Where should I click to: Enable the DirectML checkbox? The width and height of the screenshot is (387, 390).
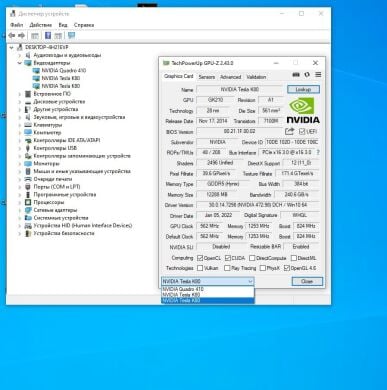[294, 258]
